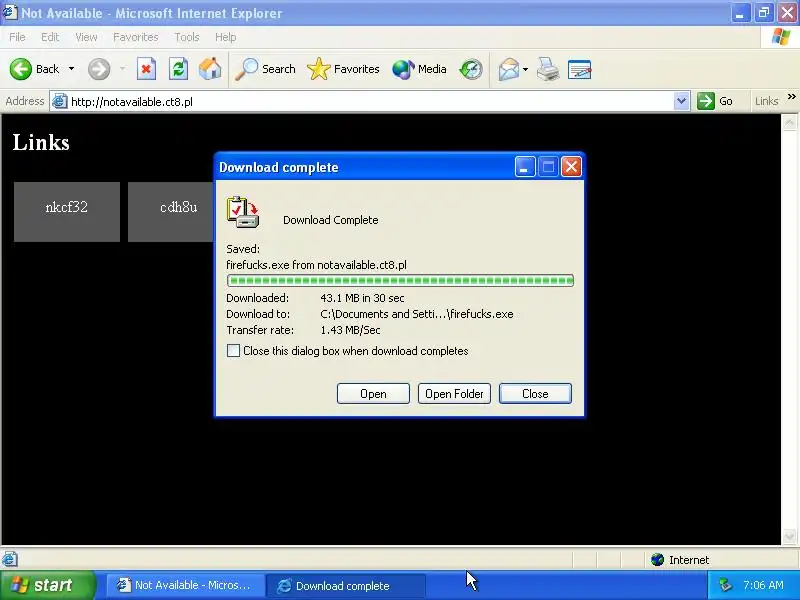Stop page loading with red X icon

[x=146, y=69]
